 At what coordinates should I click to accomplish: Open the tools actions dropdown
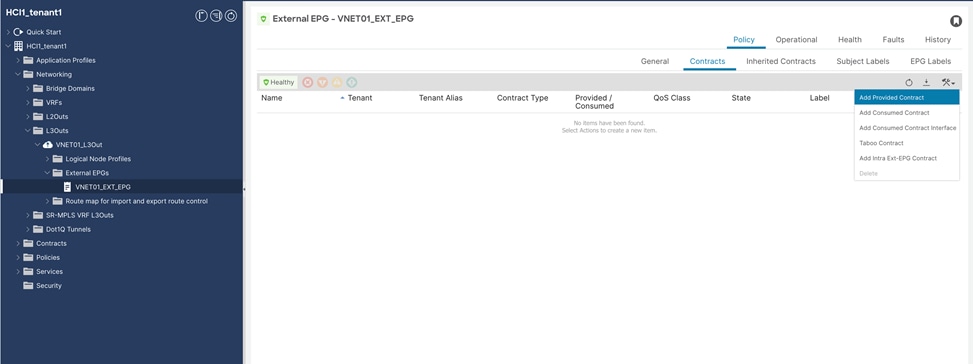[948, 82]
